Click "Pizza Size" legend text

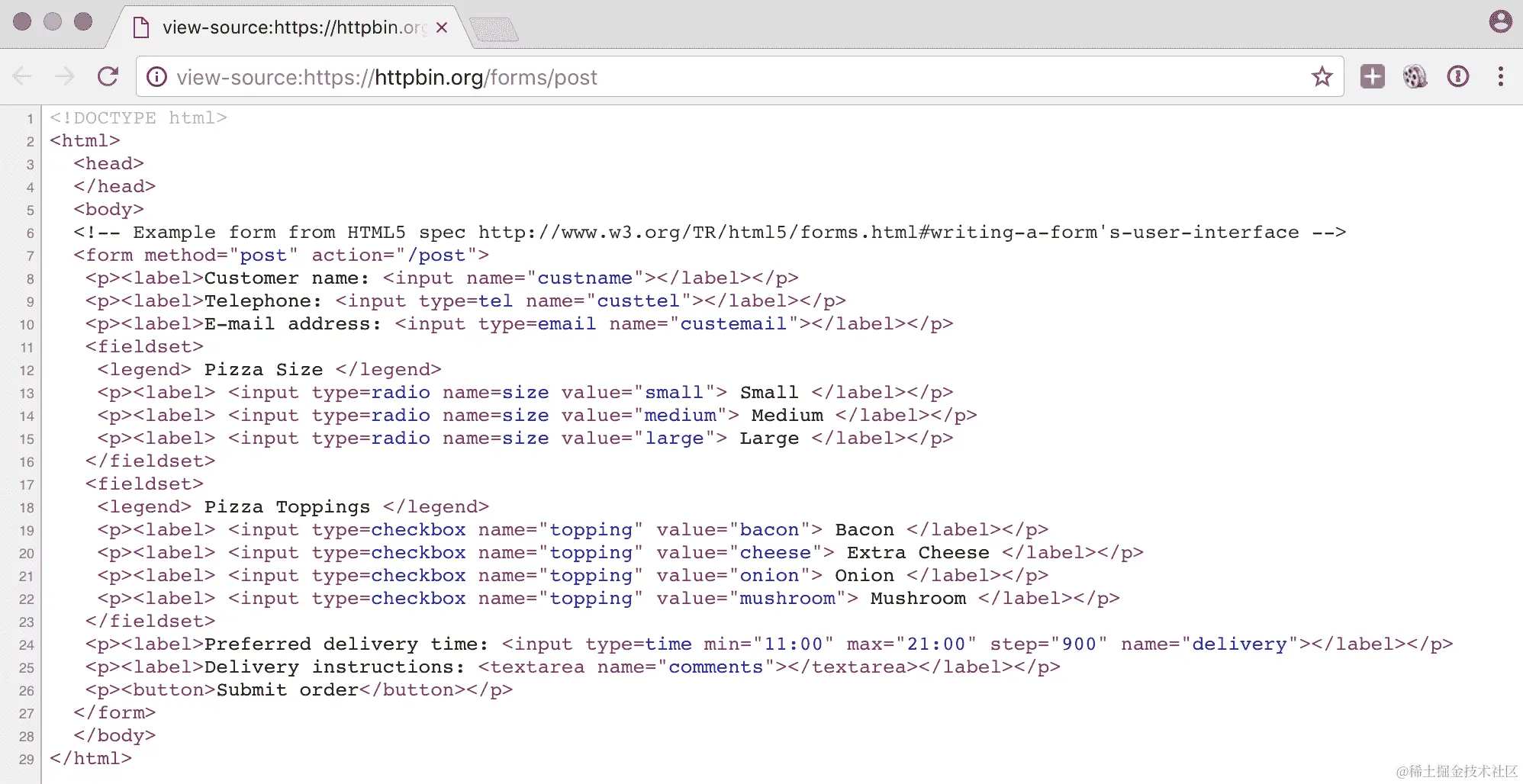263,370
